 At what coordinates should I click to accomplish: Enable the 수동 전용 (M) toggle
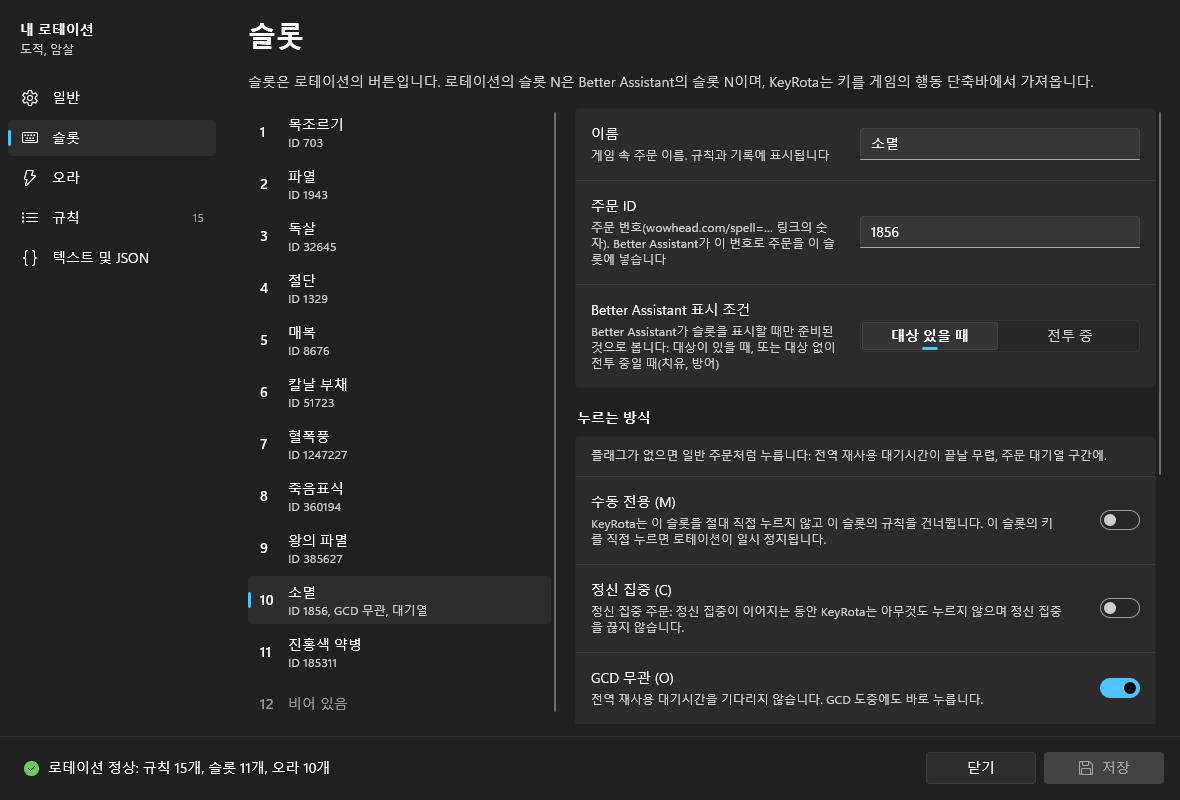click(1119, 520)
